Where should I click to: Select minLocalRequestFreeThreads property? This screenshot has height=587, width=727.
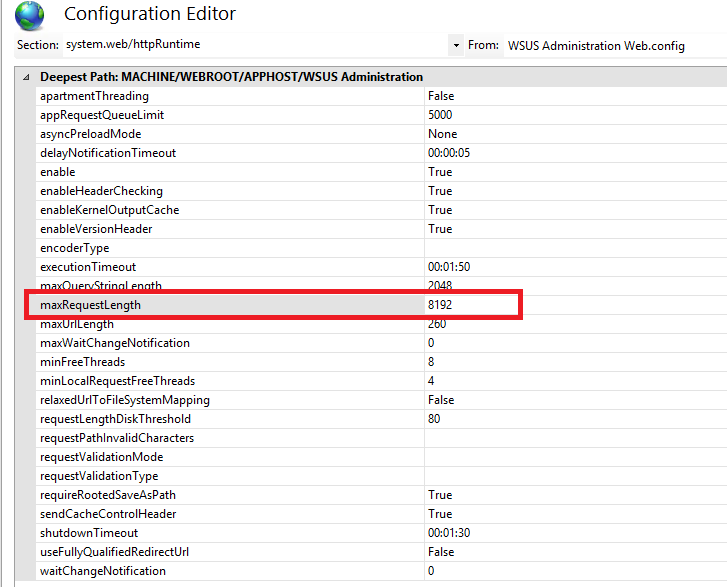(117, 381)
